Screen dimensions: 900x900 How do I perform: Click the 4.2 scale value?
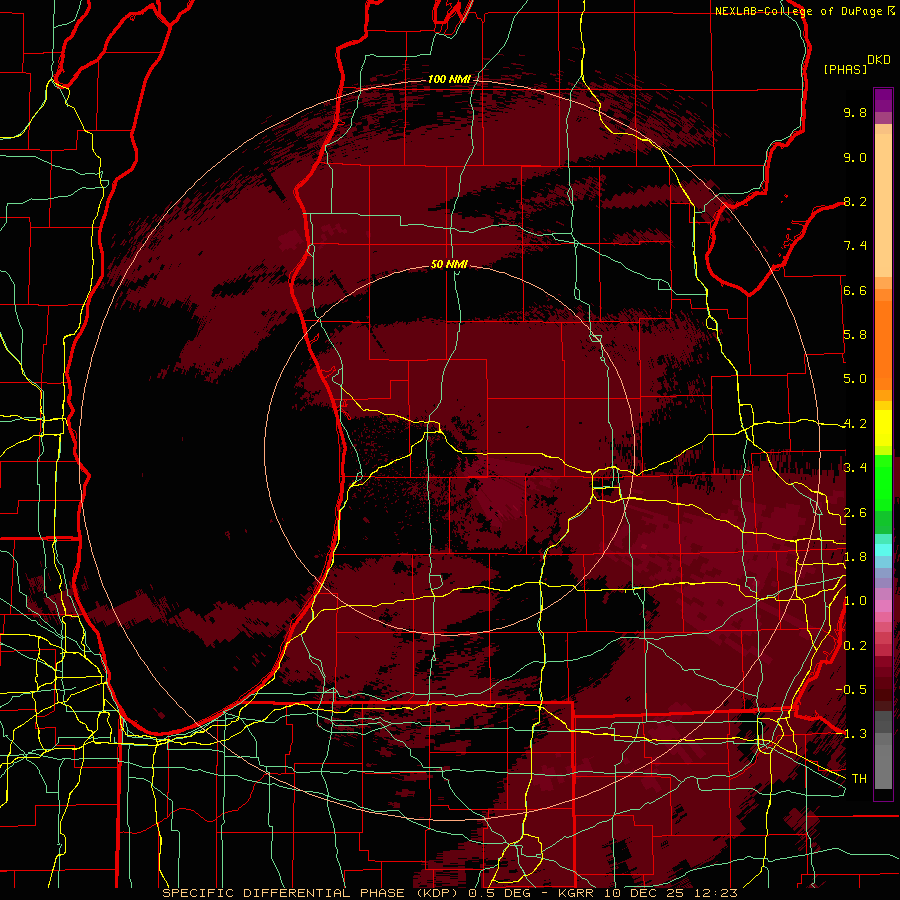point(855,424)
